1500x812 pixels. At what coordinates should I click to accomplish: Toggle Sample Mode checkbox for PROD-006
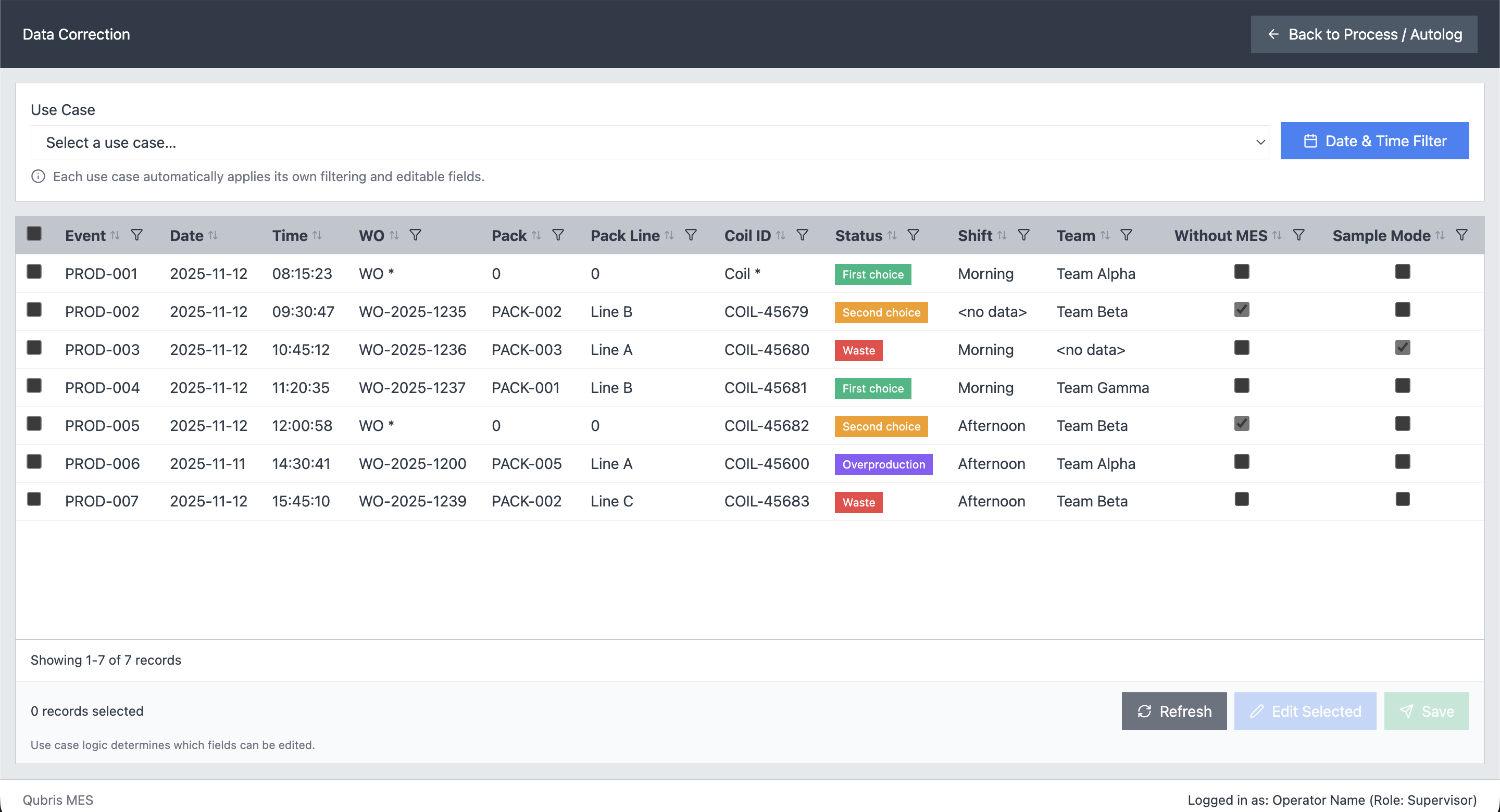[1402, 462]
